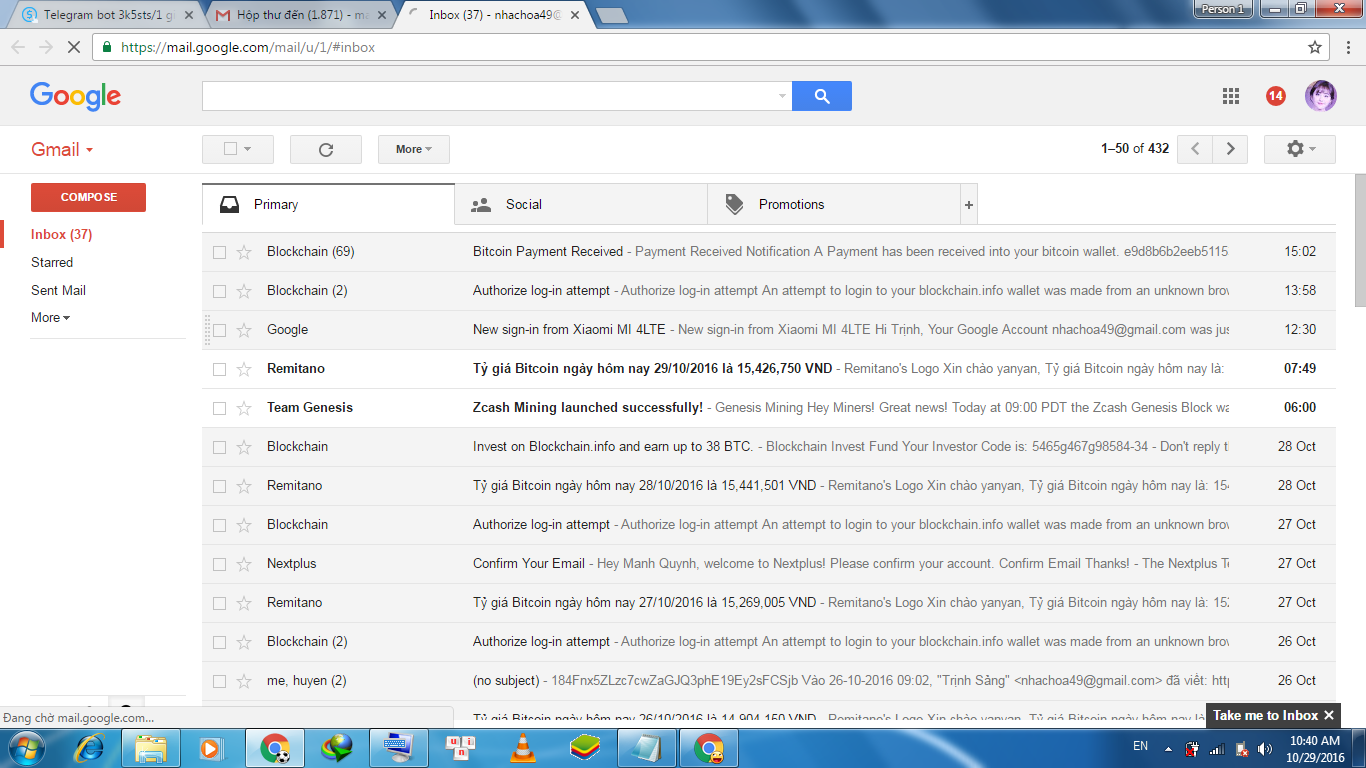The width and height of the screenshot is (1366, 768).
Task: Switch to the Social inbox tab
Action: click(x=581, y=205)
